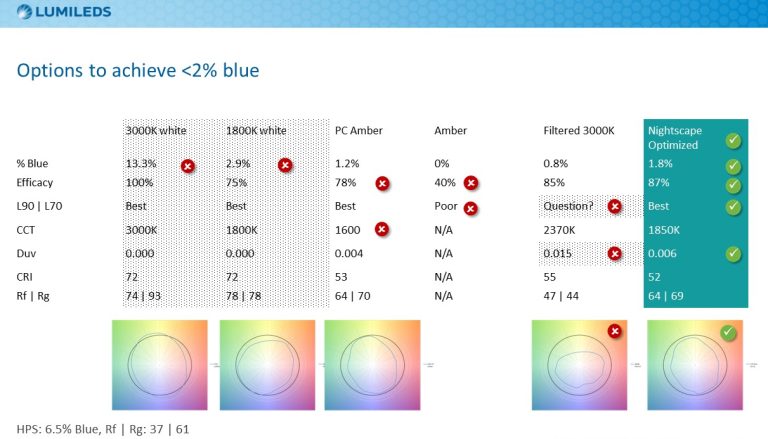Click the PC Amber color gamut chart
Screen dimensions: 768x439
372,365
